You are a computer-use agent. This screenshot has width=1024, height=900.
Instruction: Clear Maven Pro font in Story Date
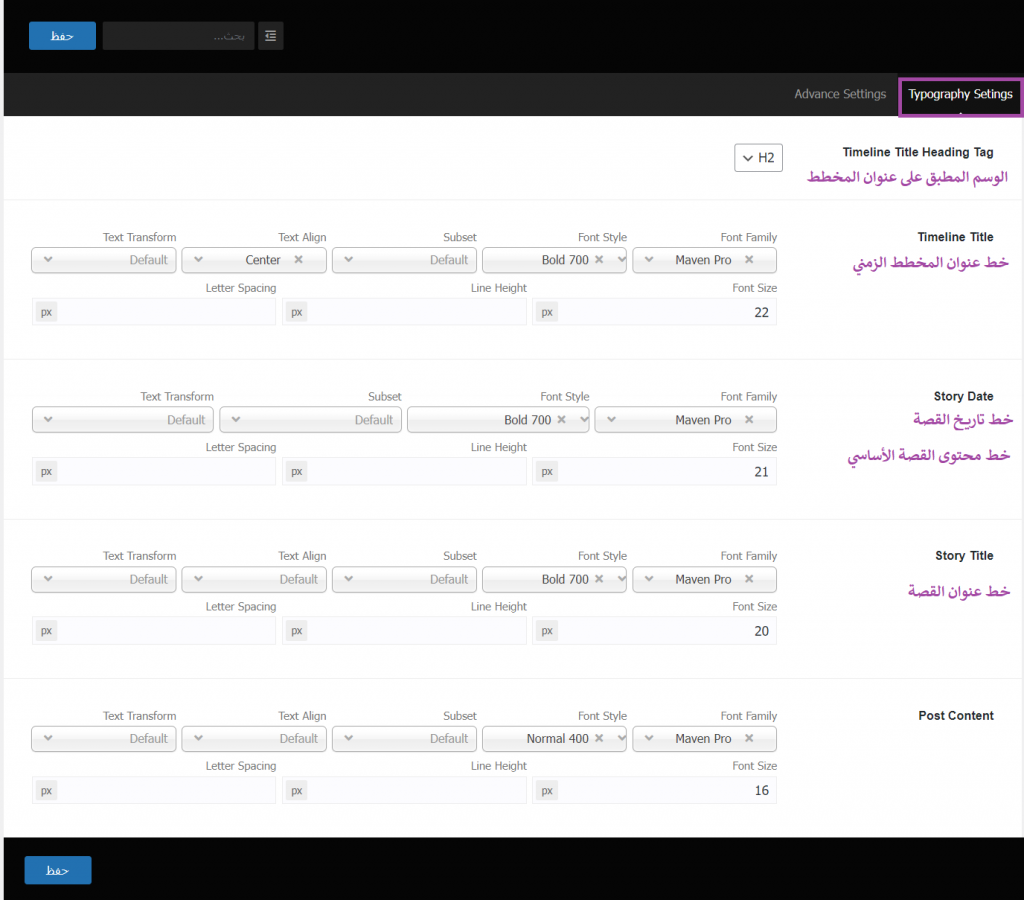(748, 420)
